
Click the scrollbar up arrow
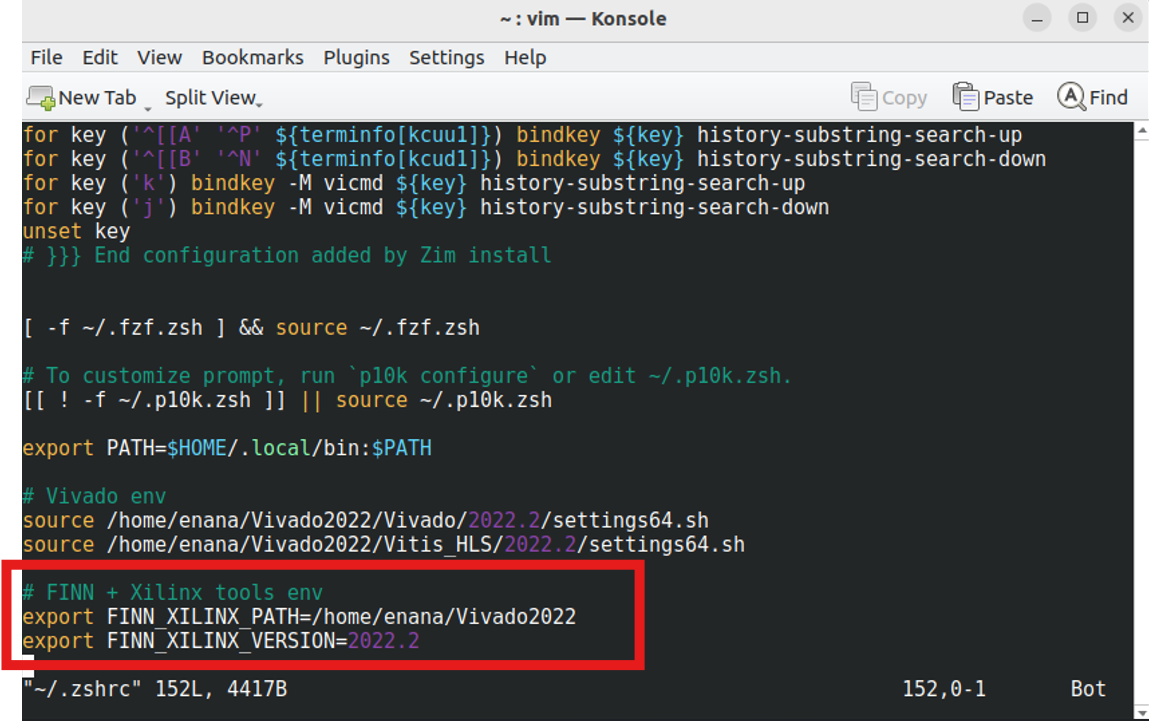(x=1141, y=131)
